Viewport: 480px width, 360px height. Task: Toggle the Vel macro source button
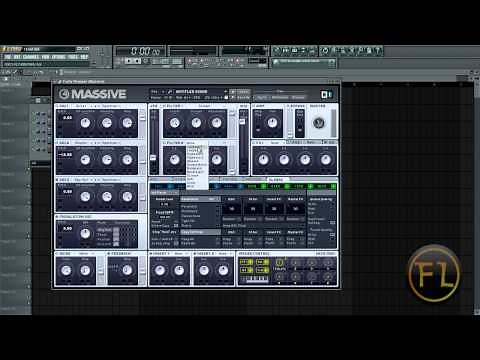(262, 263)
